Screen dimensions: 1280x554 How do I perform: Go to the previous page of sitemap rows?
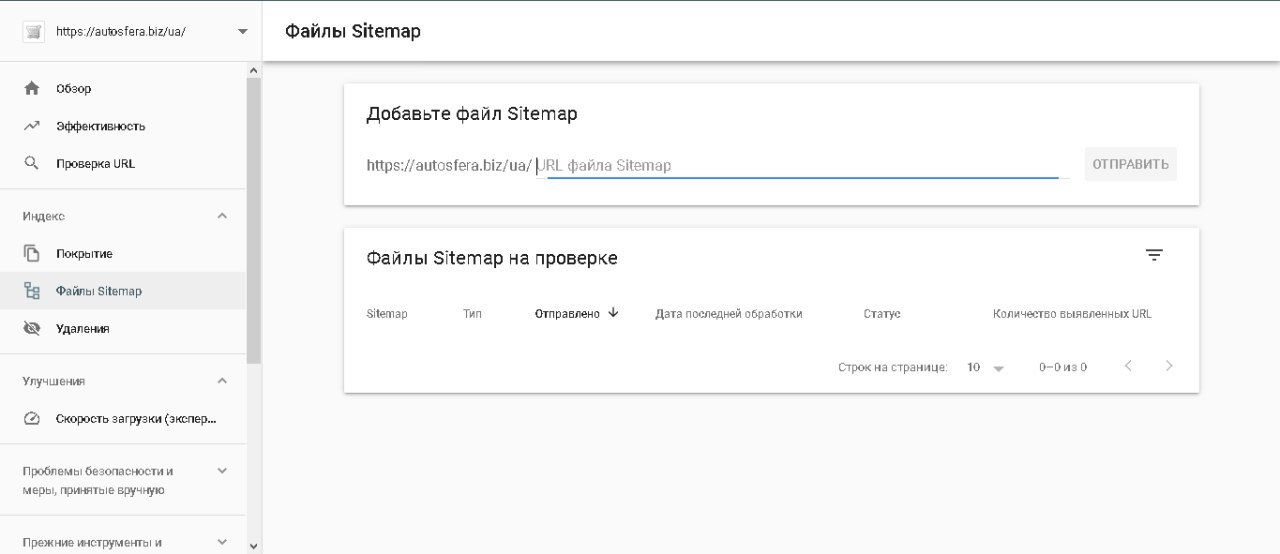click(x=1128, y=366)
